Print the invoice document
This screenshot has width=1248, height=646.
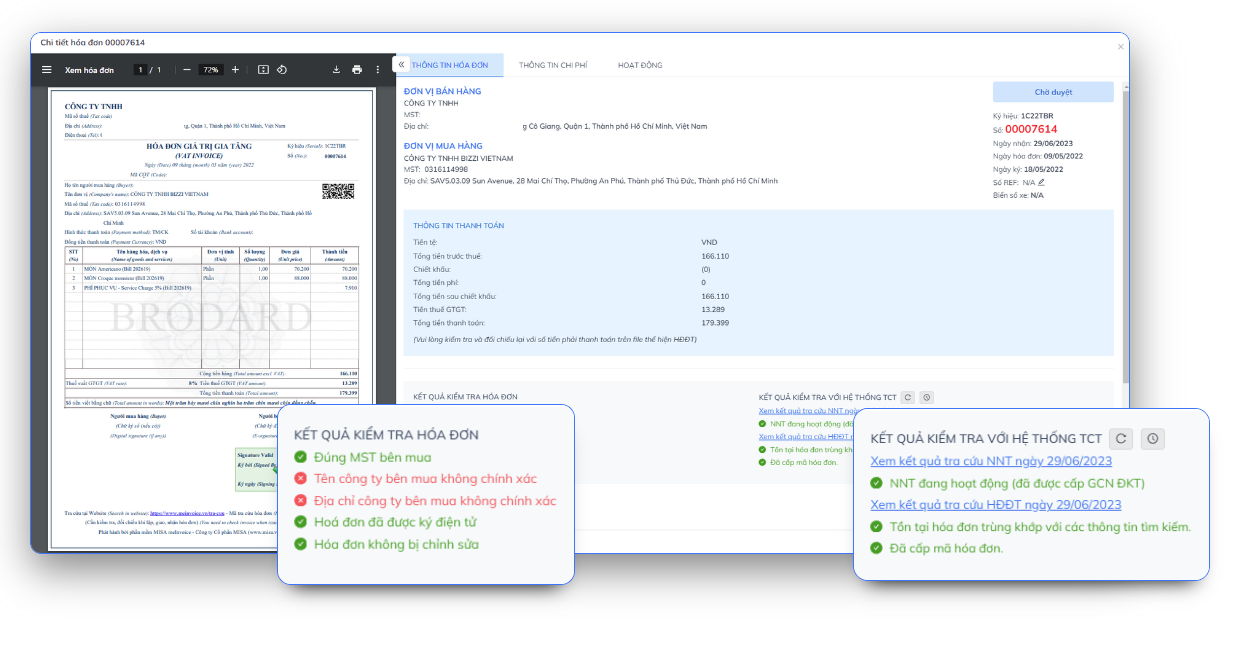357,70
